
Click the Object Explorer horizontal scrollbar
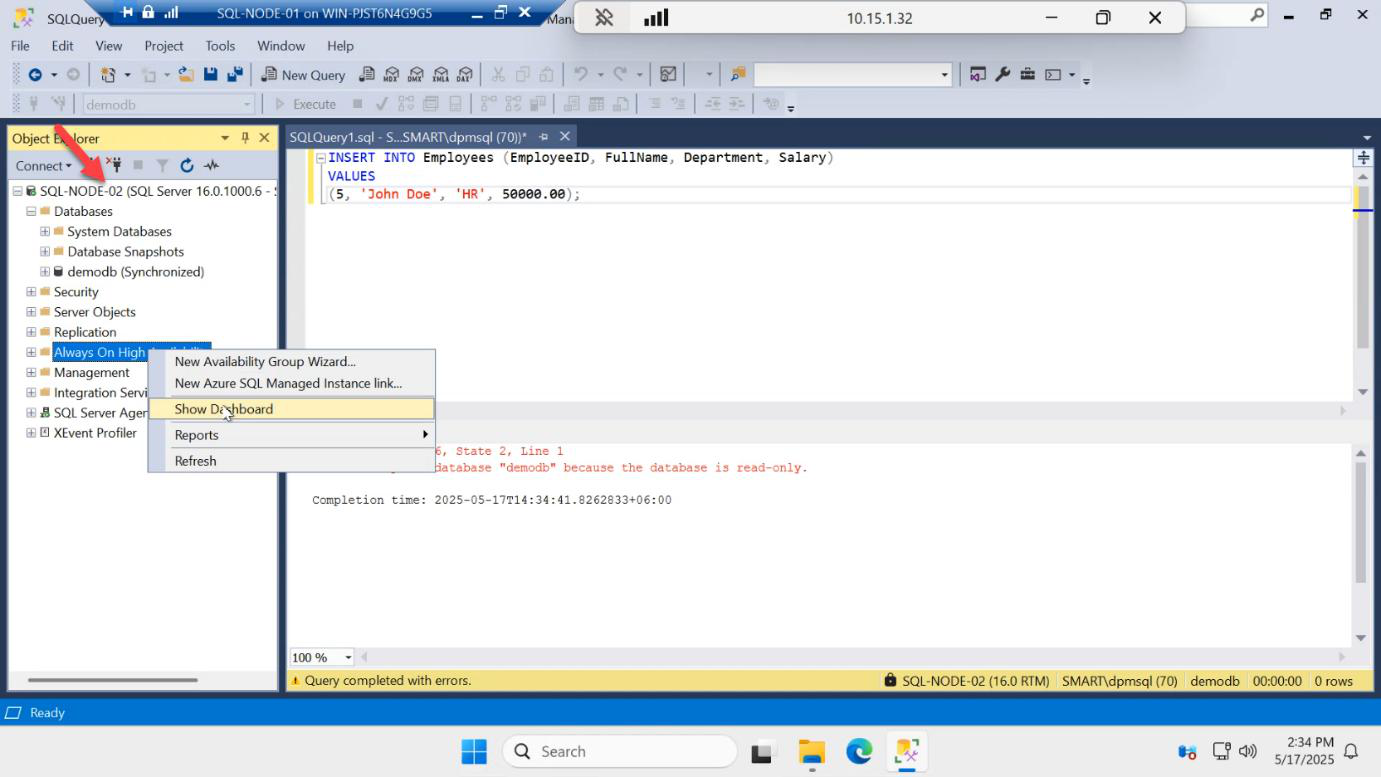[x=113, y=680]
